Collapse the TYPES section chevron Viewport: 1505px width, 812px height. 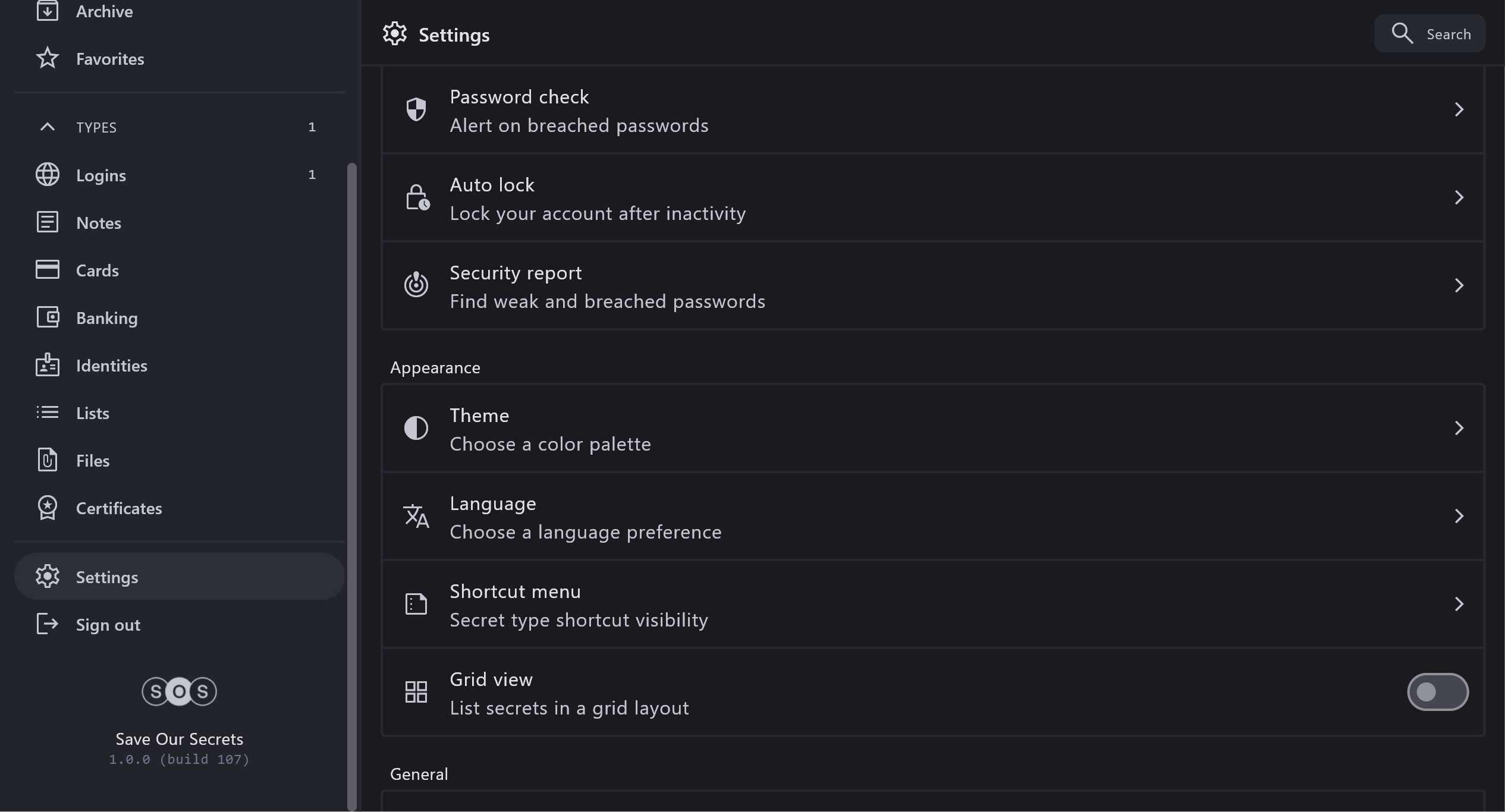tap(48, 127)
